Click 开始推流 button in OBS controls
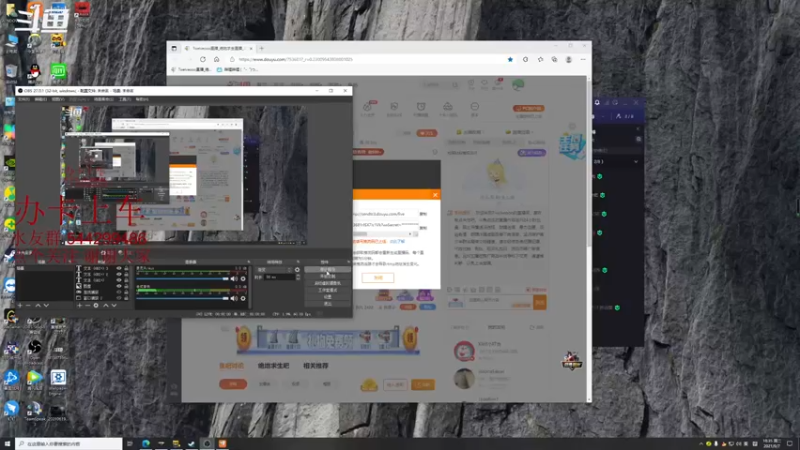Screen dimensions: 800x450 click(x=328, y=269)
